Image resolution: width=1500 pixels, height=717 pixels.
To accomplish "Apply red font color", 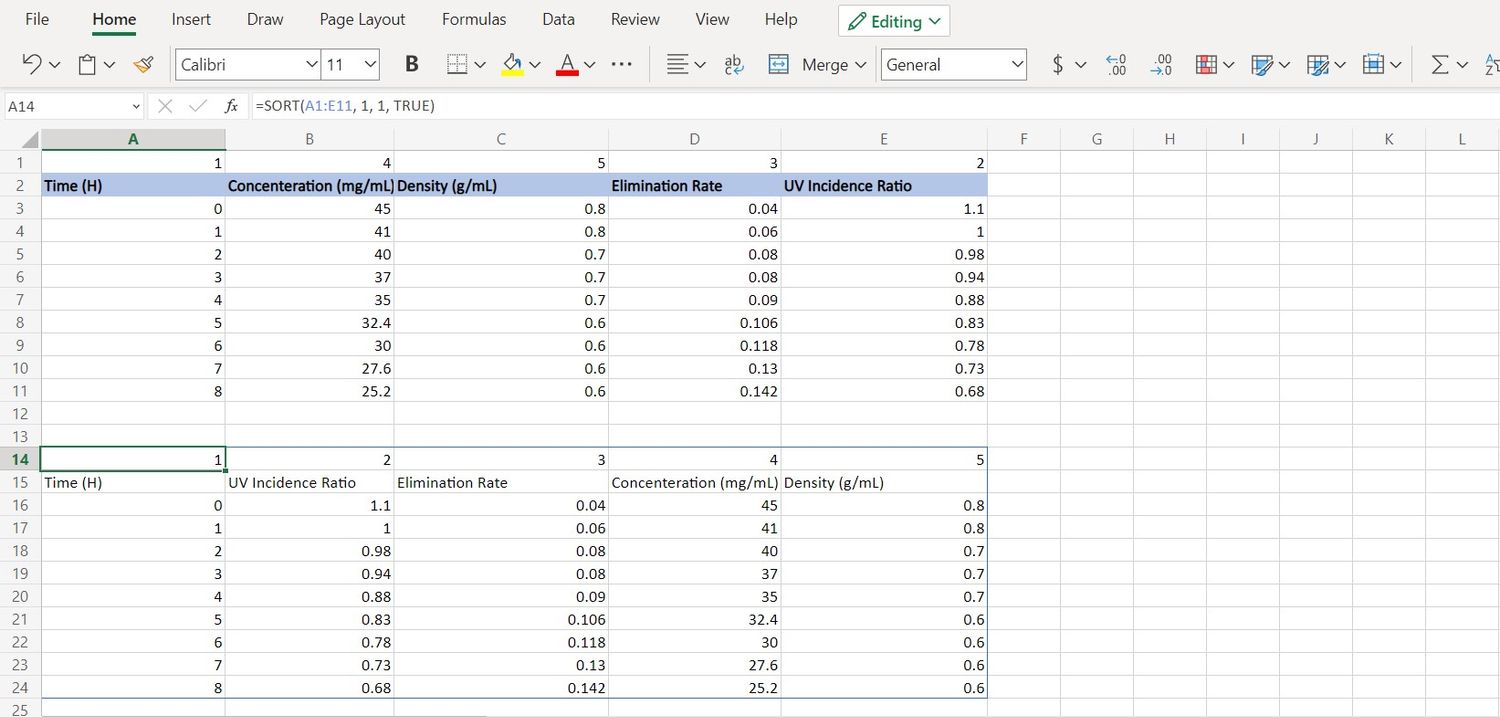I will click(x=567, y=64).
